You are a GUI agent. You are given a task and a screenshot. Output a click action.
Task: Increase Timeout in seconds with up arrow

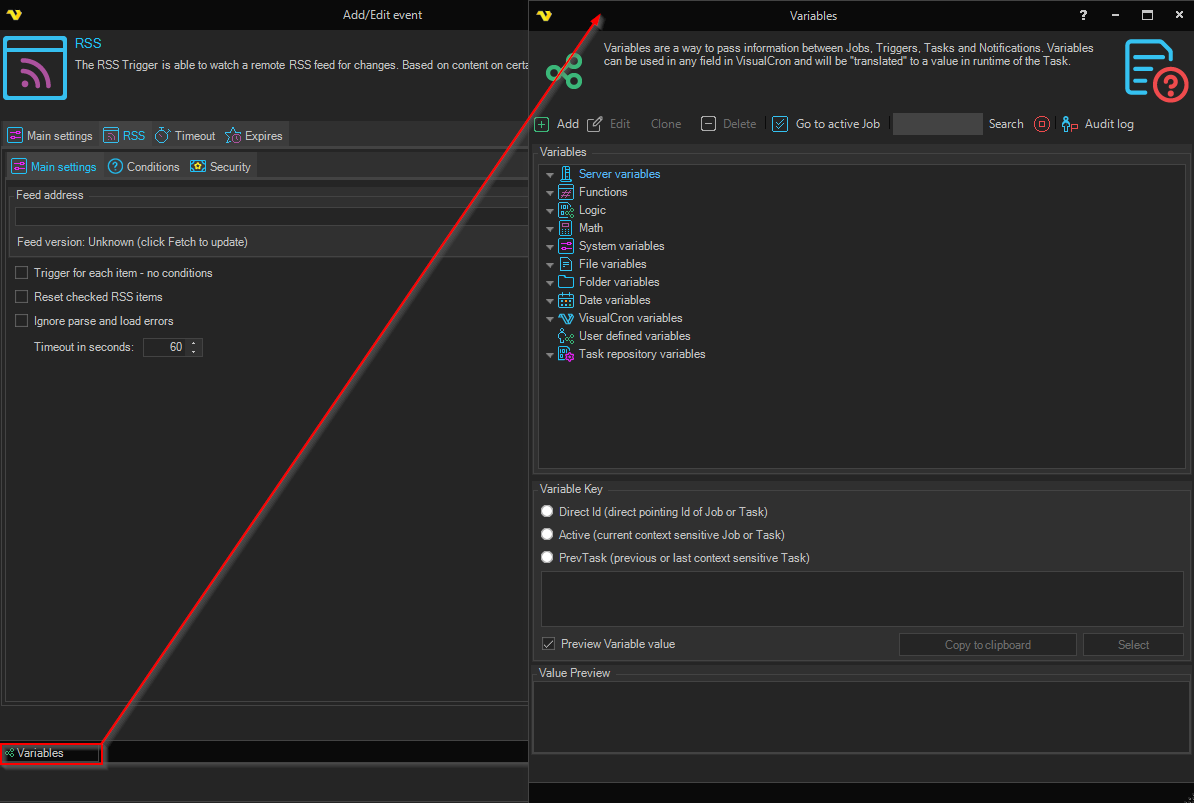coord(195,343)
